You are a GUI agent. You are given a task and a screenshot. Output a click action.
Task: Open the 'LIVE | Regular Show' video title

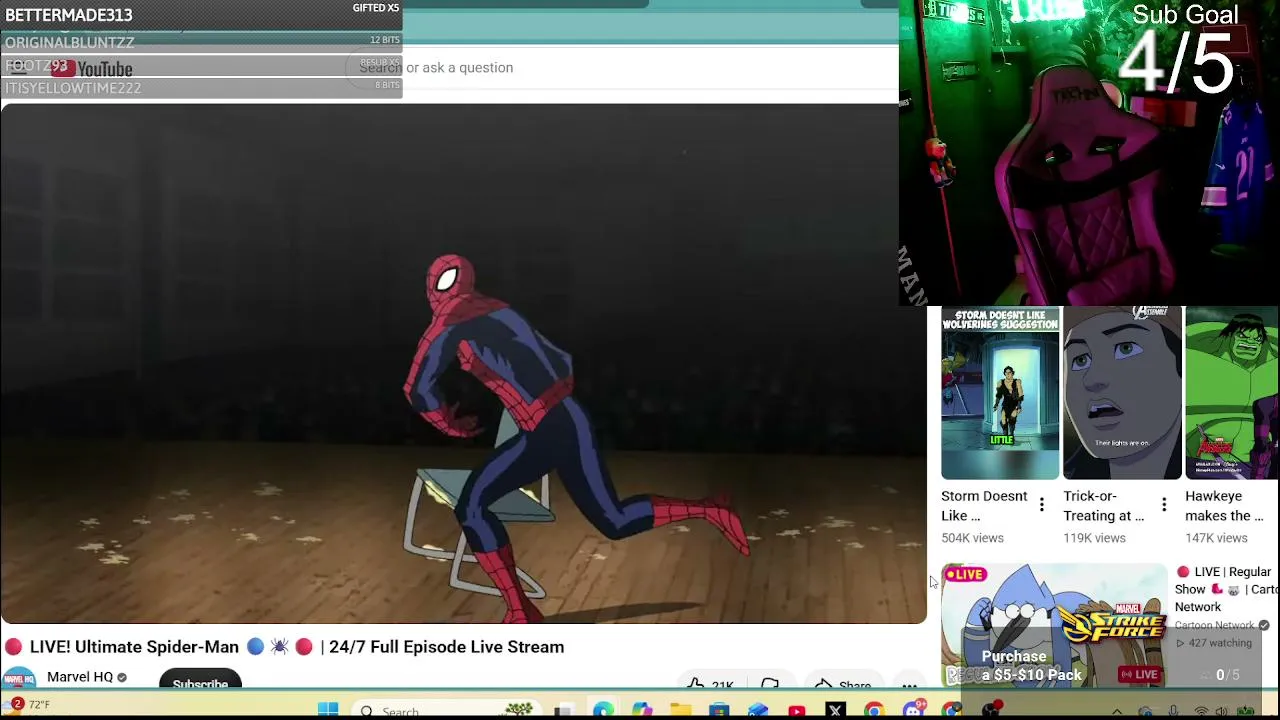(x=1226, y=589)
